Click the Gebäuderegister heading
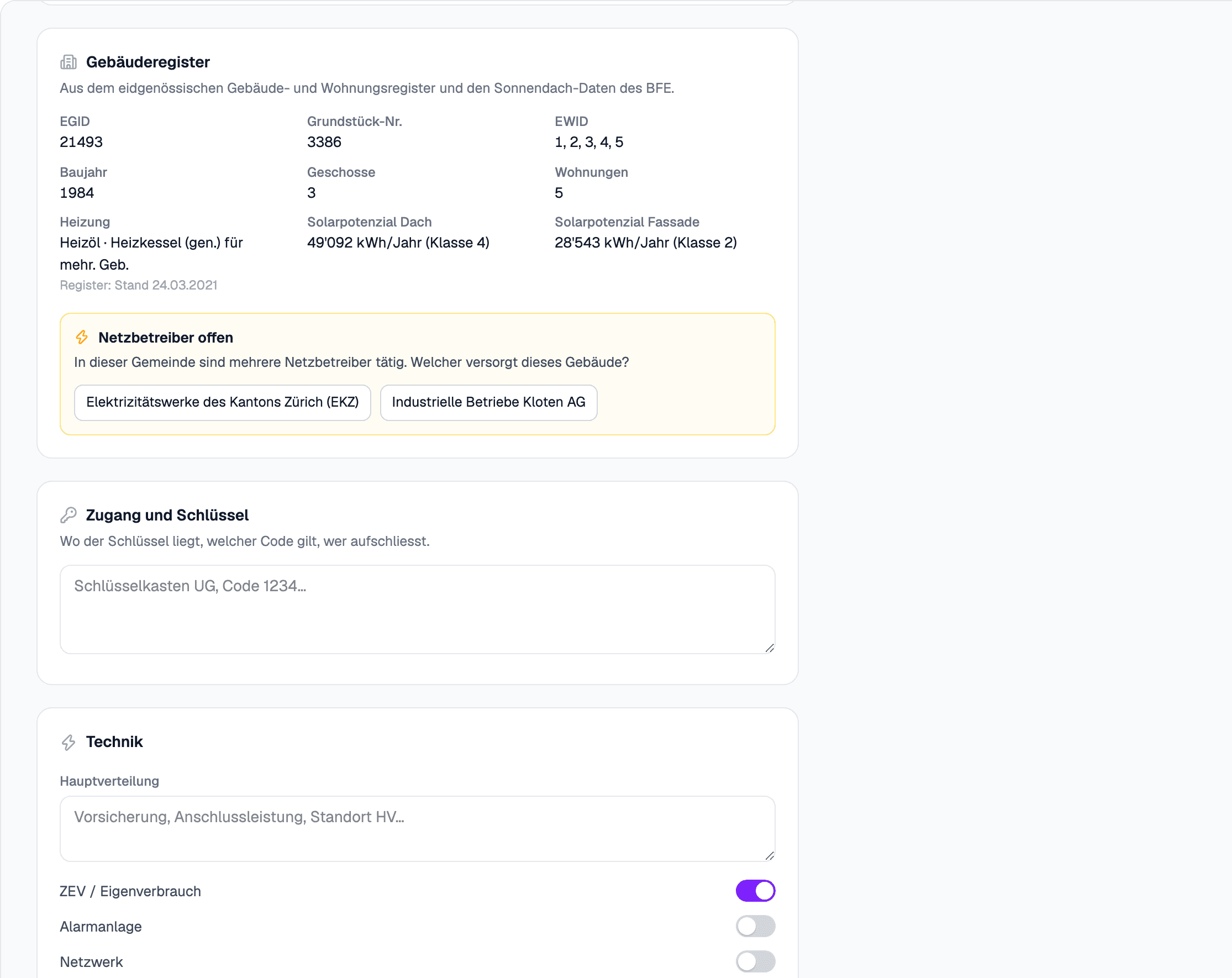1232x978 pixels. [x=148, y=62]
